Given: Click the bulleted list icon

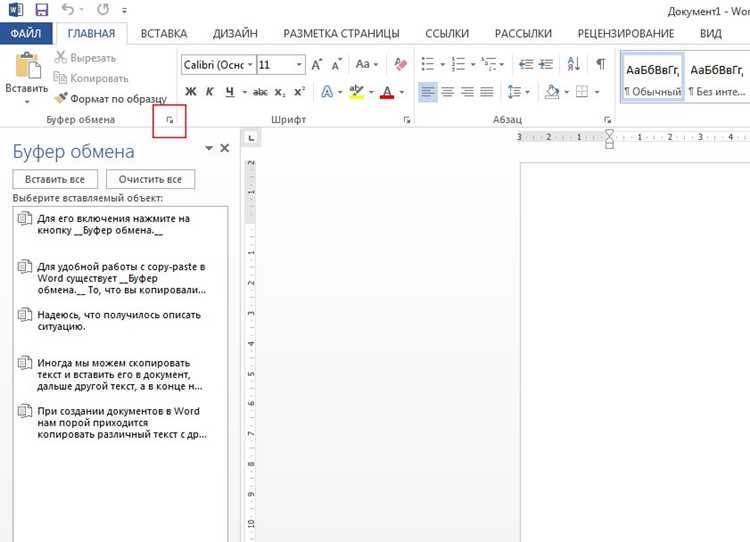Looking at the screenshot, I should tap(428, 64).
